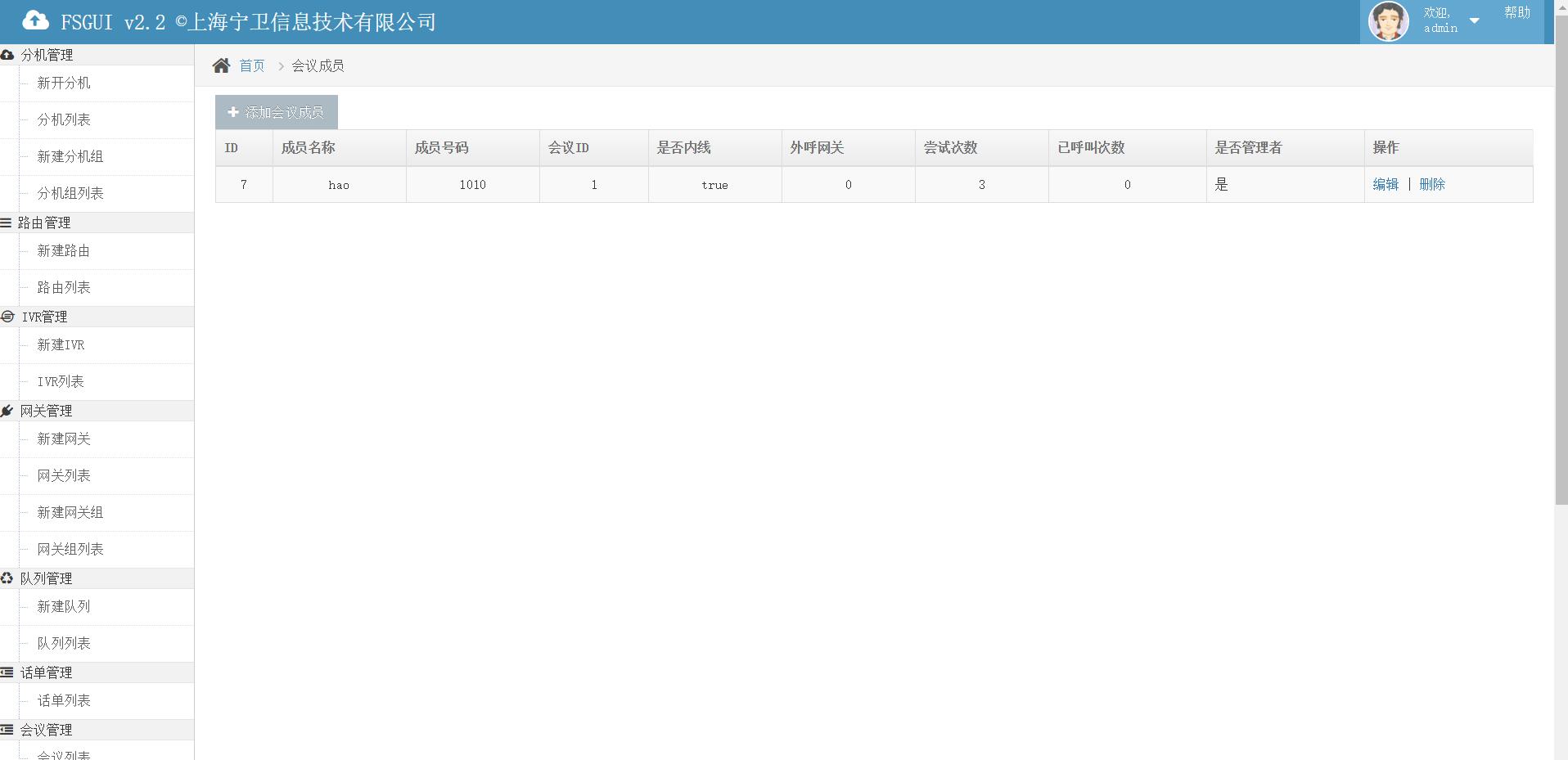The width and height of the screenshot is (1568, 760).
Task: Collapse the 会议管理 sidebar section
Action: click(x=46, y=730)
